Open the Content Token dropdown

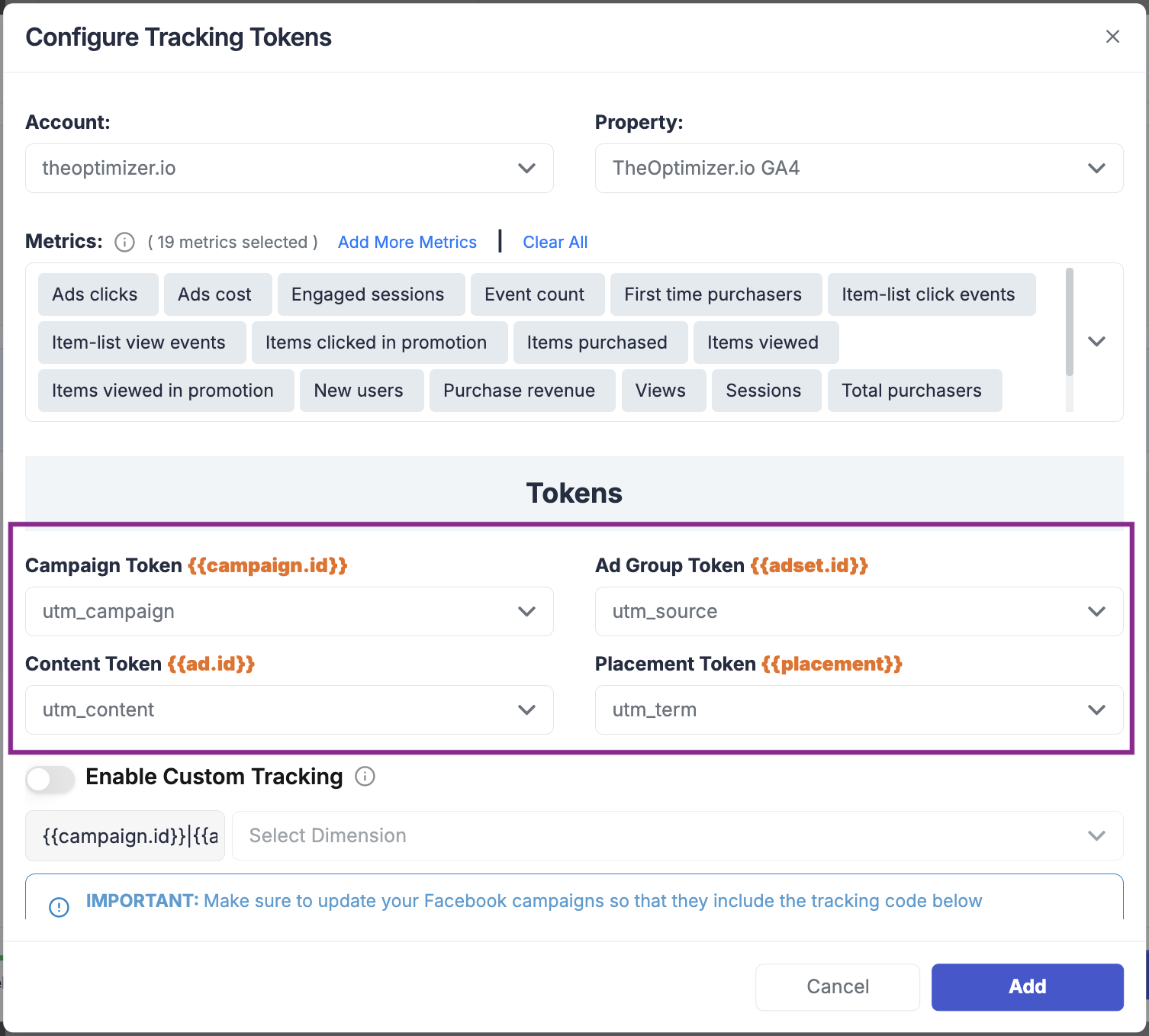289,709
